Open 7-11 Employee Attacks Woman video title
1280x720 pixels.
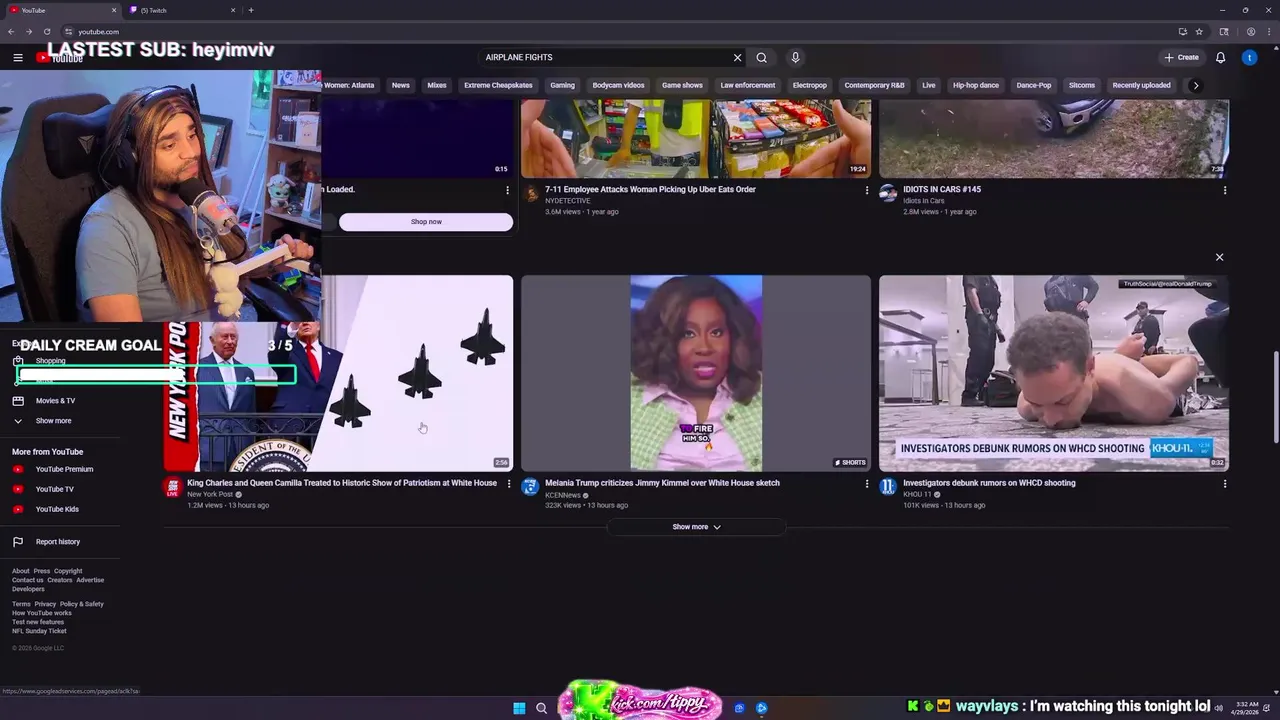point(650,189)
